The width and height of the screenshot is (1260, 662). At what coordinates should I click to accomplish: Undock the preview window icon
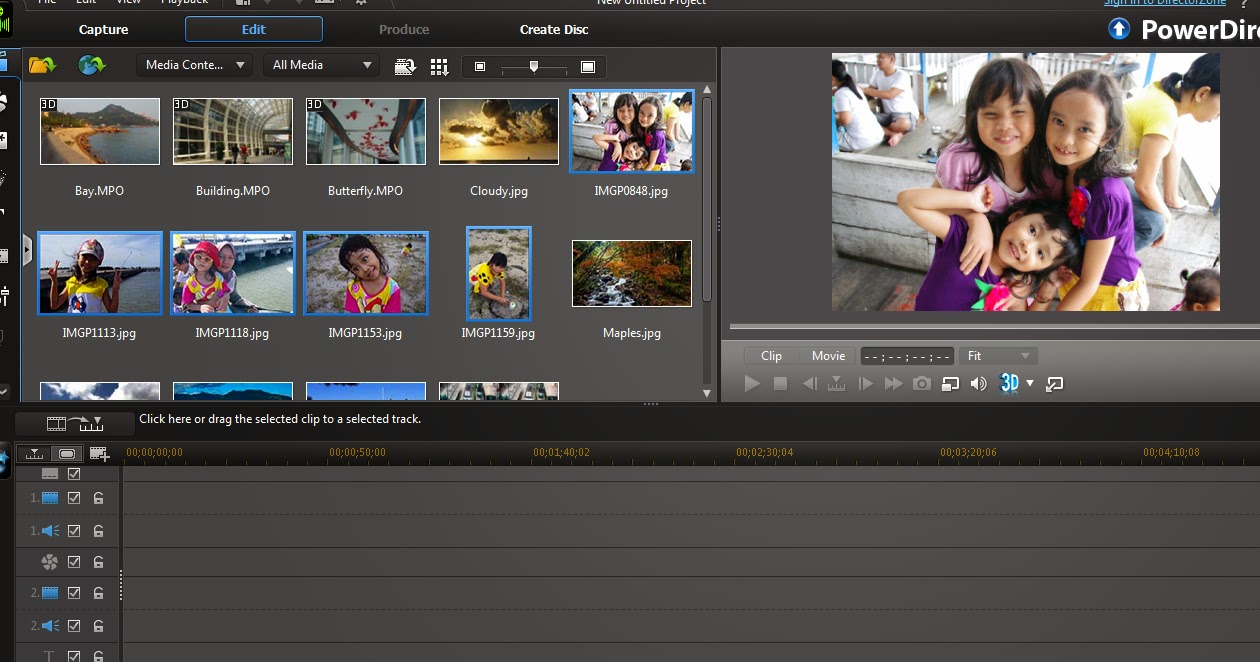click(x=1054, y=383)
